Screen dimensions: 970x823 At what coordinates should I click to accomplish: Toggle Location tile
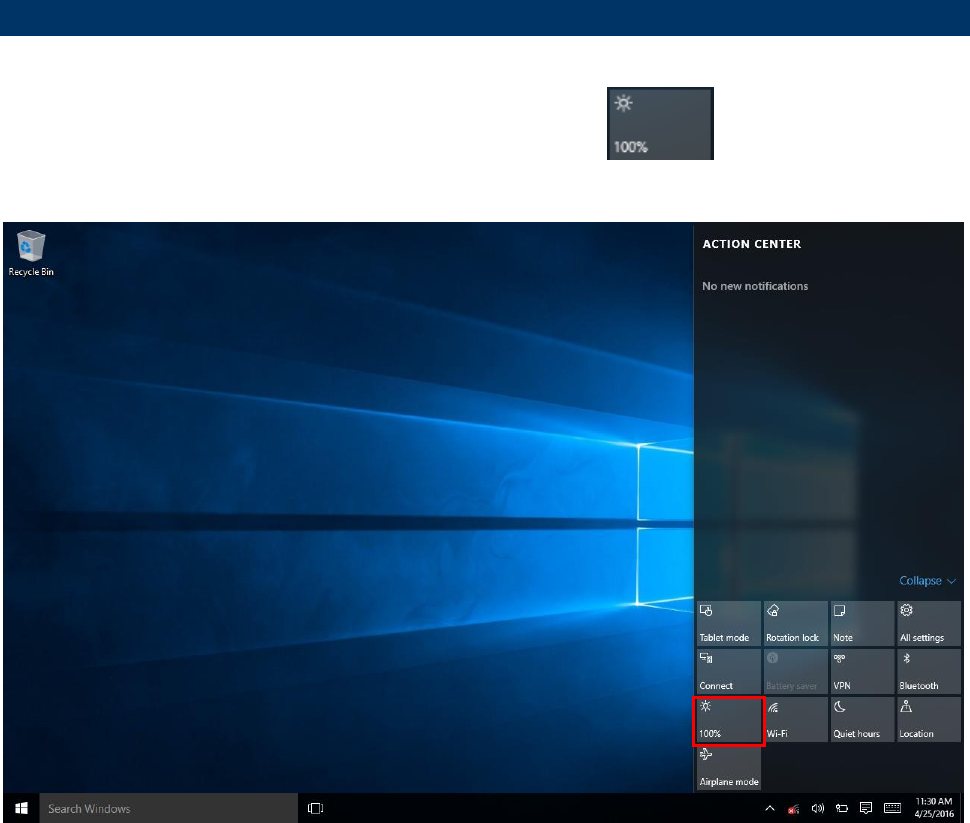click(929, 720)
